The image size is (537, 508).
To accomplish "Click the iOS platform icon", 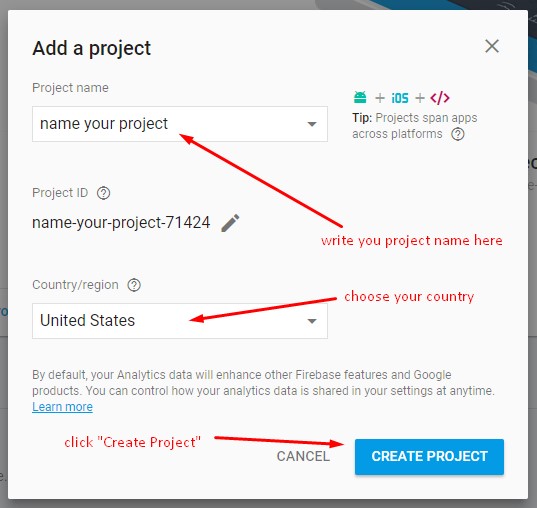I will tap(400, 98).
